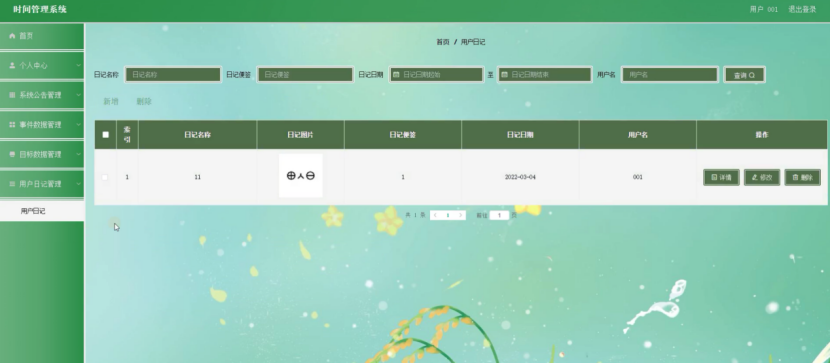Click calendar icon in 日记日期起始 field
830x364 pixels.
click(396, 75)
